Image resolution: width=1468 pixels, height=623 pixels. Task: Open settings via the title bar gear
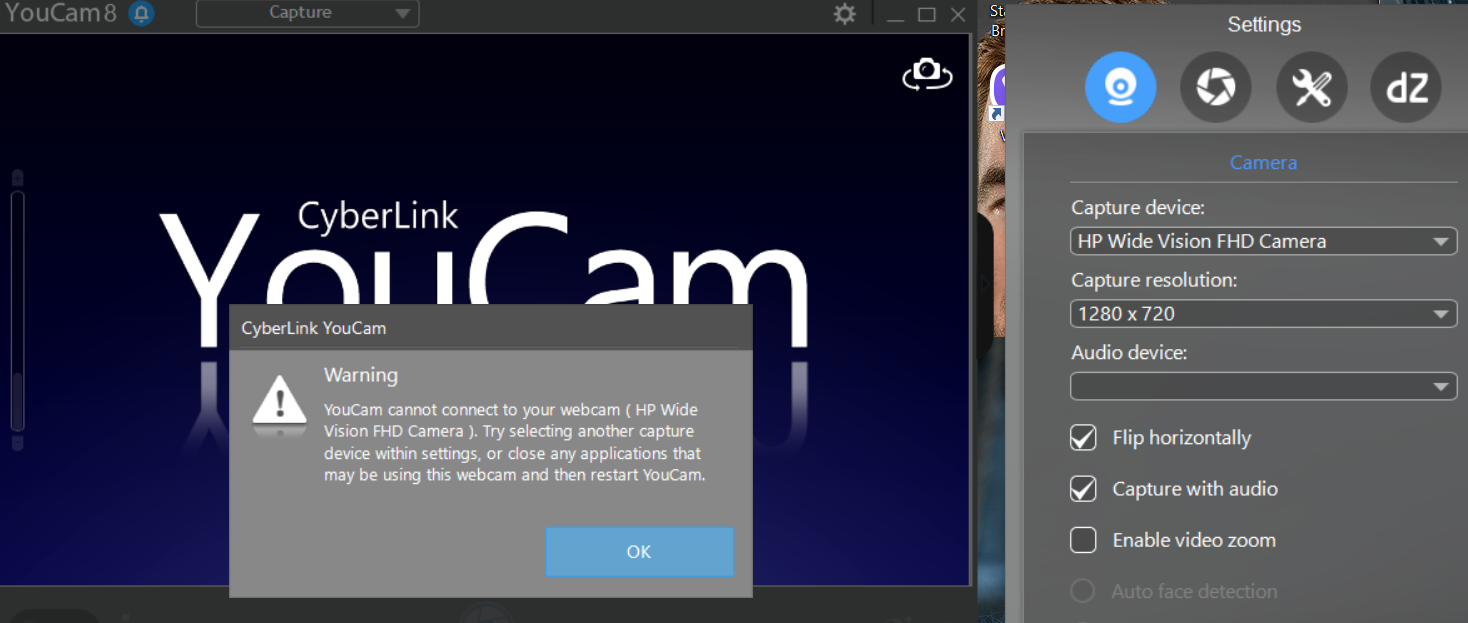click(x=845, y=14)
